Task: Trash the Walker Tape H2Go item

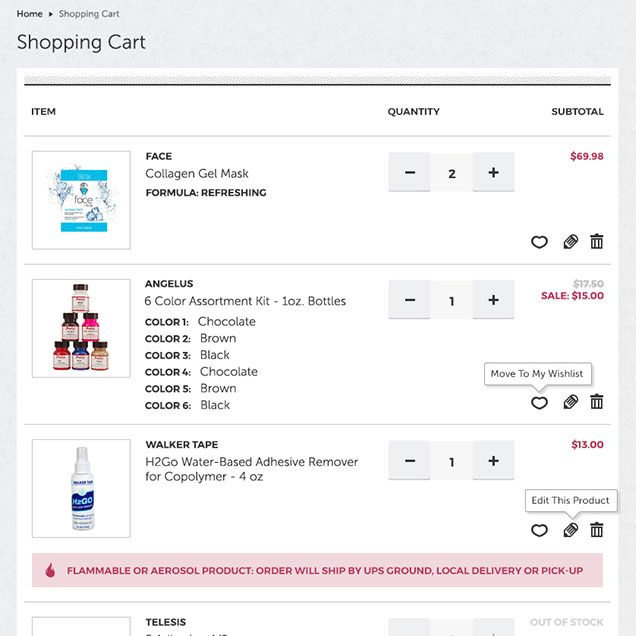Action: tap(597, 530)
